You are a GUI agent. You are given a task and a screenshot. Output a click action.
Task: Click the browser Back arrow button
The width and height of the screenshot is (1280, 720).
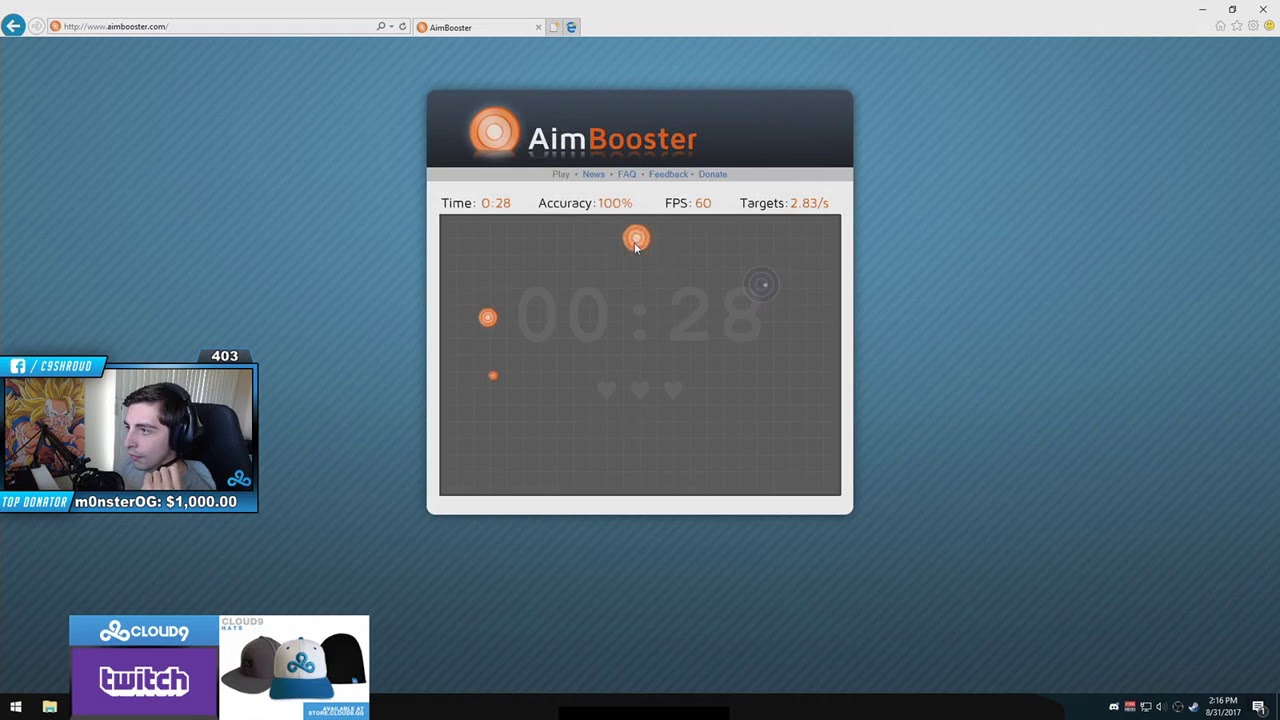point(13,26)
